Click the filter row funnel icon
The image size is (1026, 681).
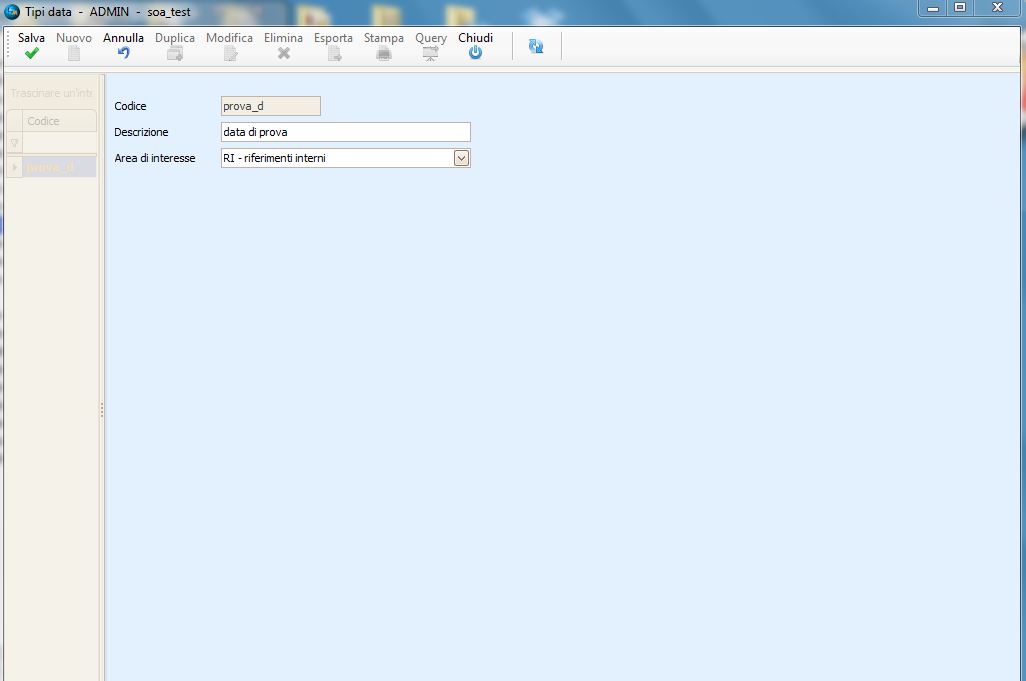coord(14,144)
